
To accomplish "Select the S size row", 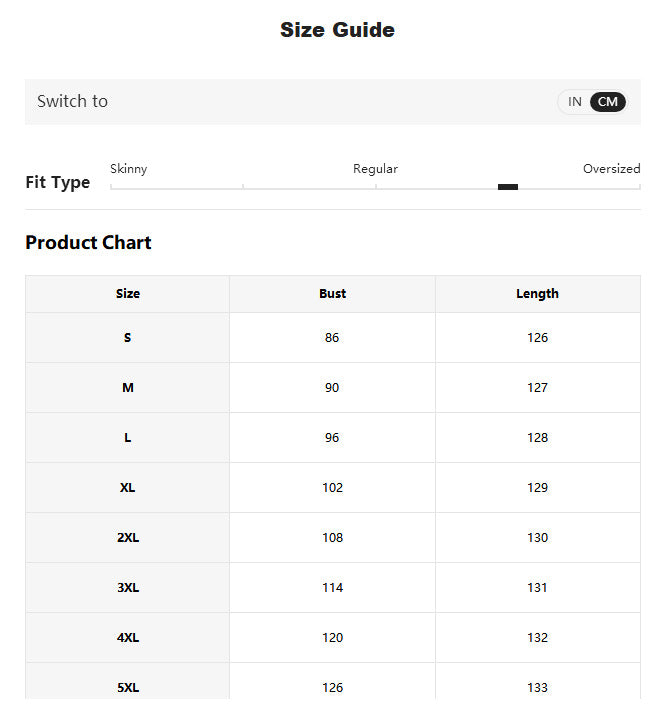I will click(x=333, y=337).
